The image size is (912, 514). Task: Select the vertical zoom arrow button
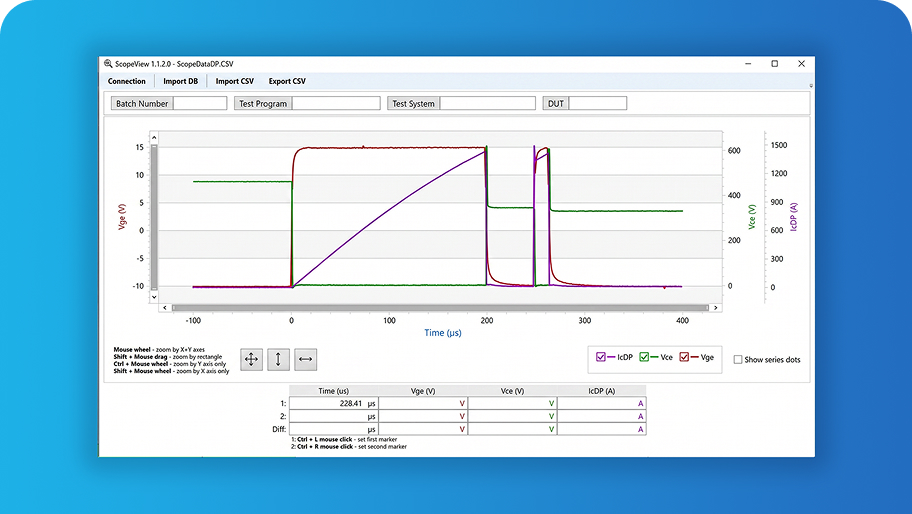click(x=278, y=359)
